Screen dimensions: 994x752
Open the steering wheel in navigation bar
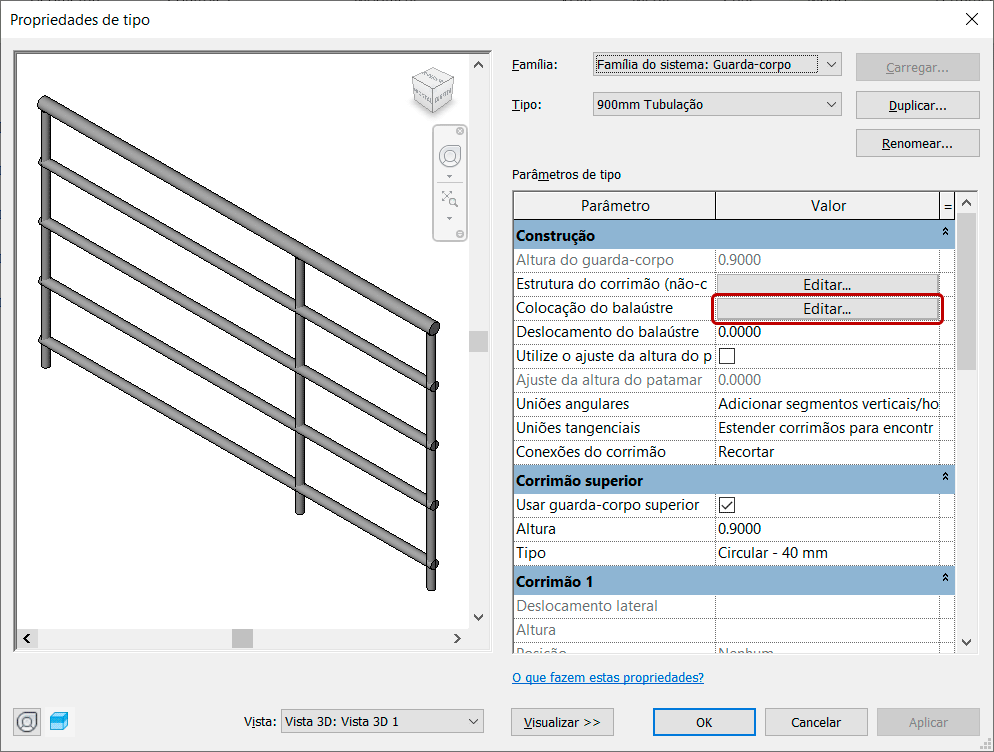pyautogui.click(x=450, y=156)
